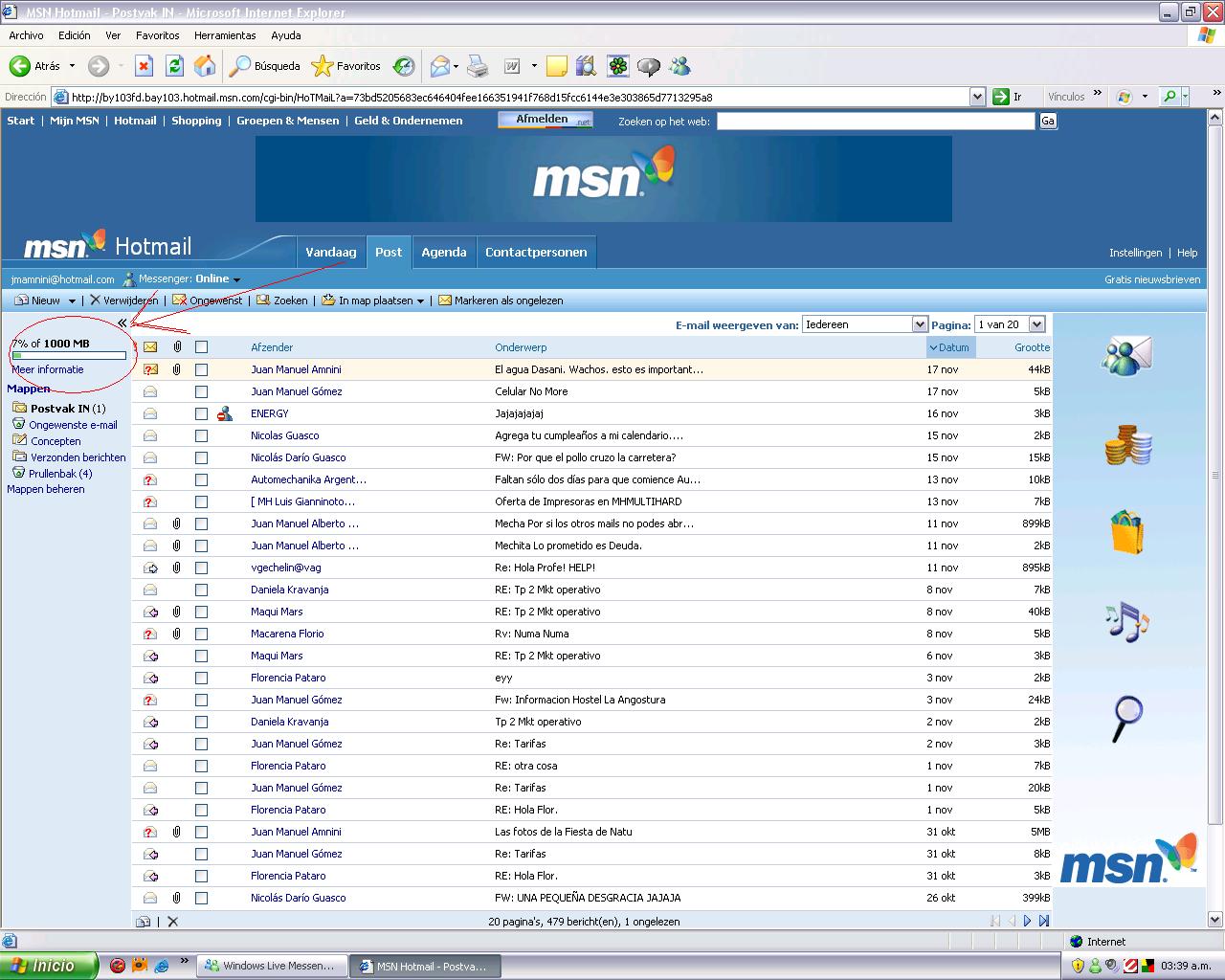The width and height of the screenshot is (1225, 980).
Task: Open MSN Messenger right-sidebar people icon
Action: pos(1128,356)
